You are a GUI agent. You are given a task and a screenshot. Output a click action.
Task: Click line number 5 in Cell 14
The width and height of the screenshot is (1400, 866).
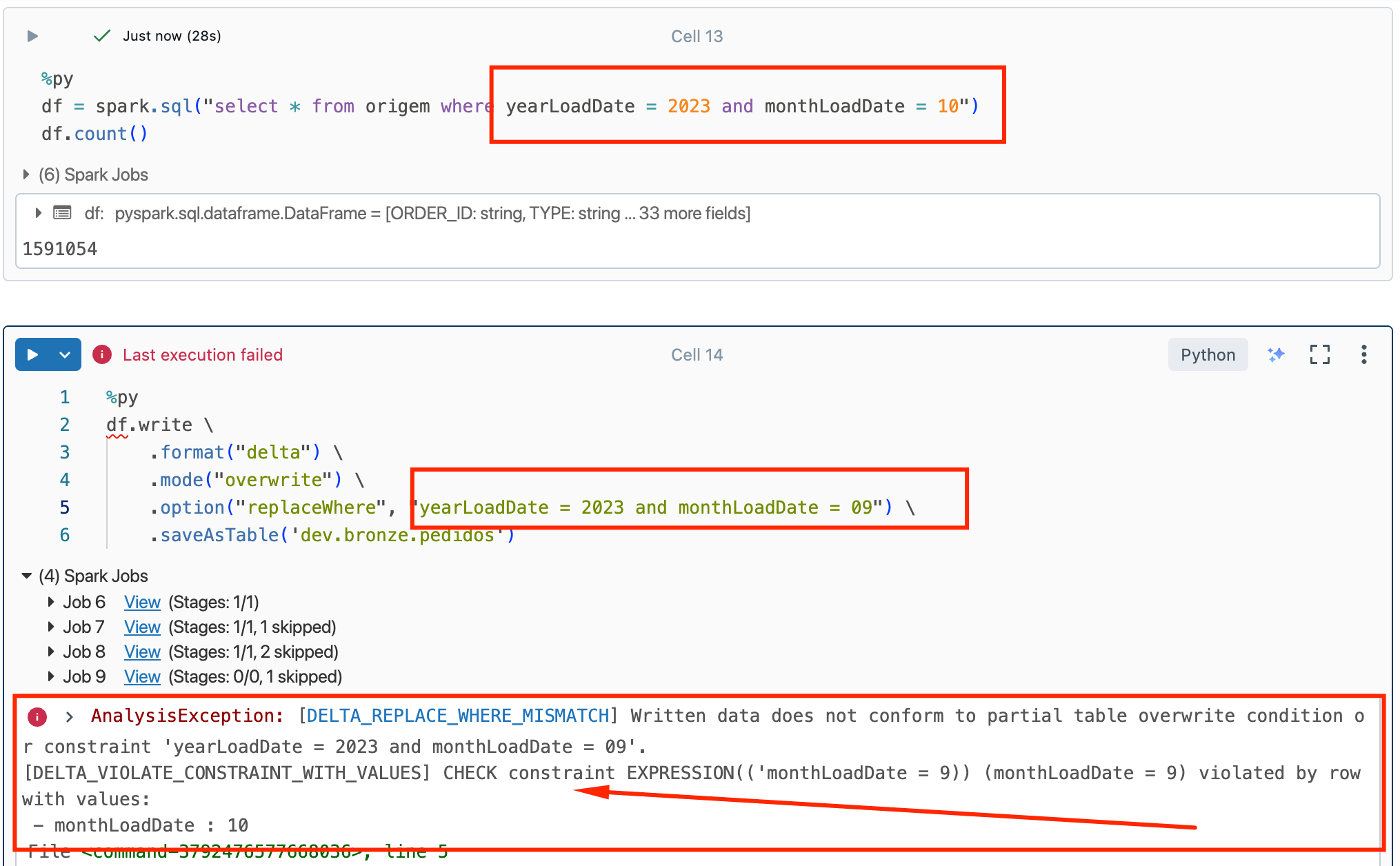(x=65, y=507)
